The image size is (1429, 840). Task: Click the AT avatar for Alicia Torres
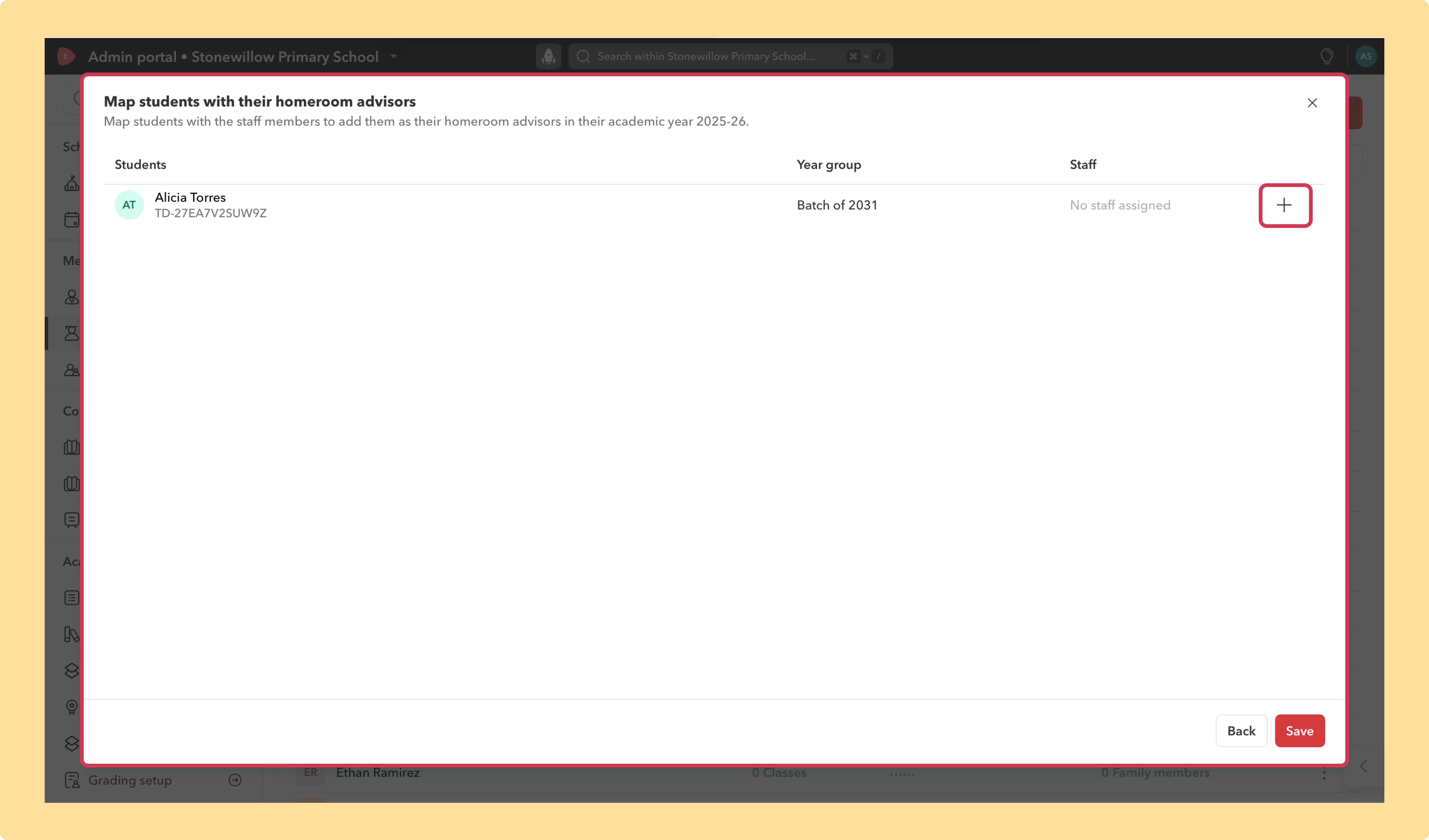point(129,205)
